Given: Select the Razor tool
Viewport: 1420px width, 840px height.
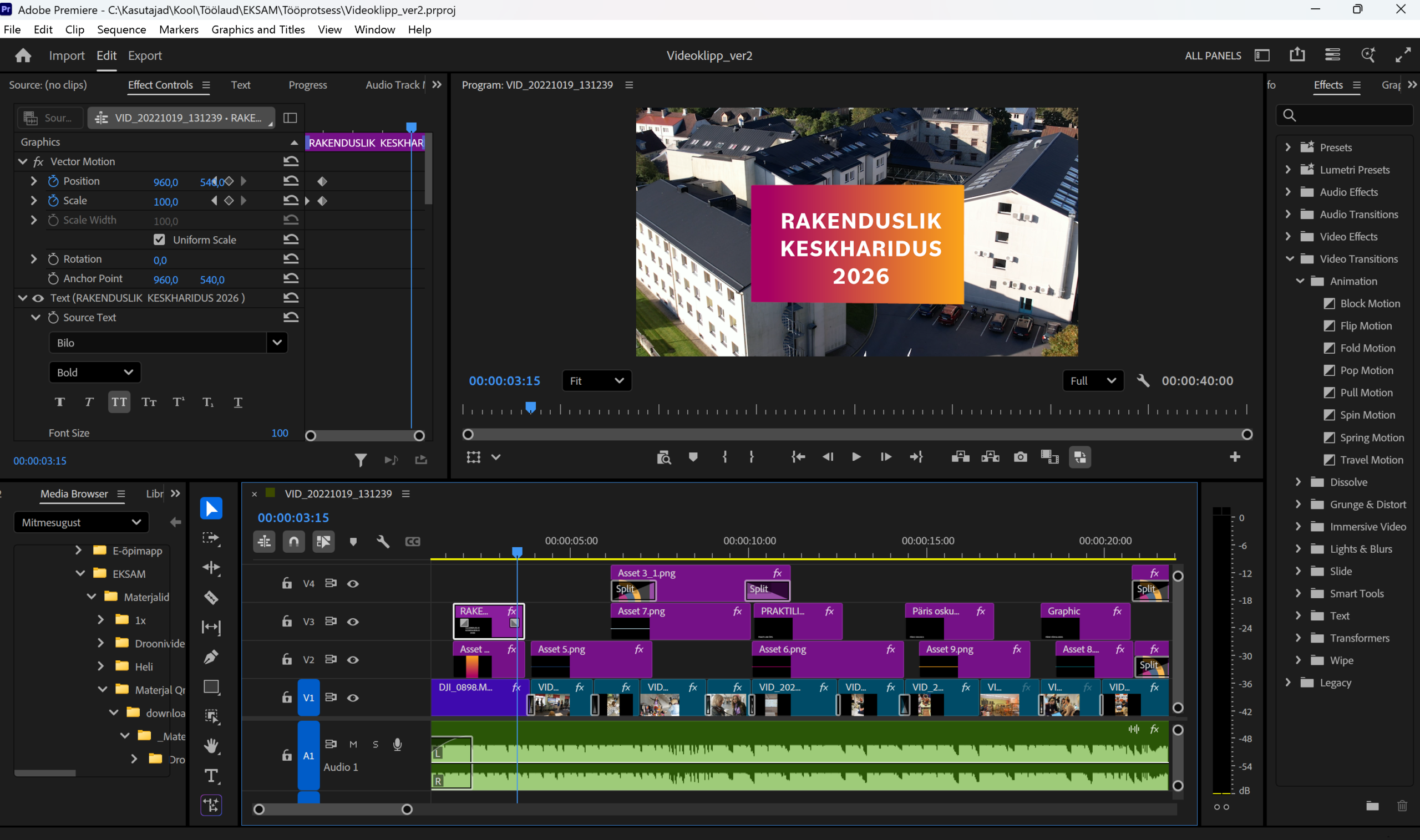Looking at the screenshot, I should tap(211, 597).
